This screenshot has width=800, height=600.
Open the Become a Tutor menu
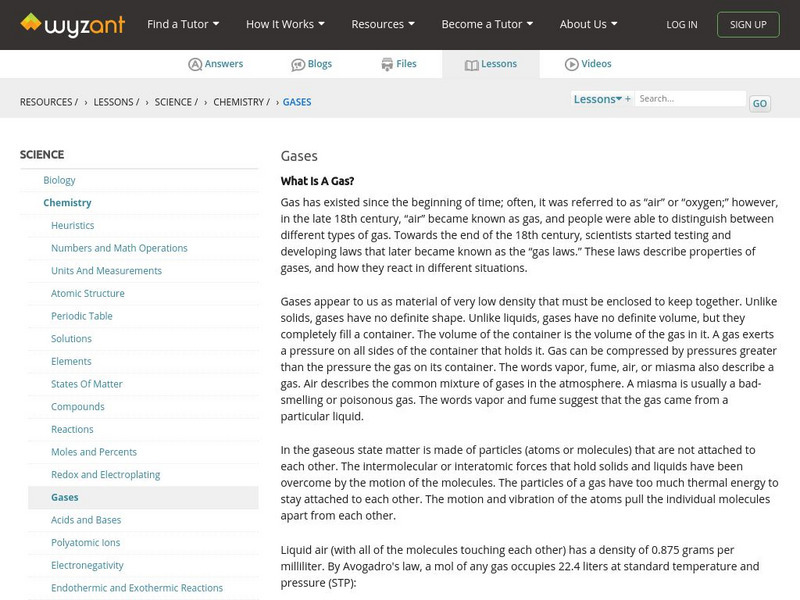pyautogui.click(x=487, y=24)
